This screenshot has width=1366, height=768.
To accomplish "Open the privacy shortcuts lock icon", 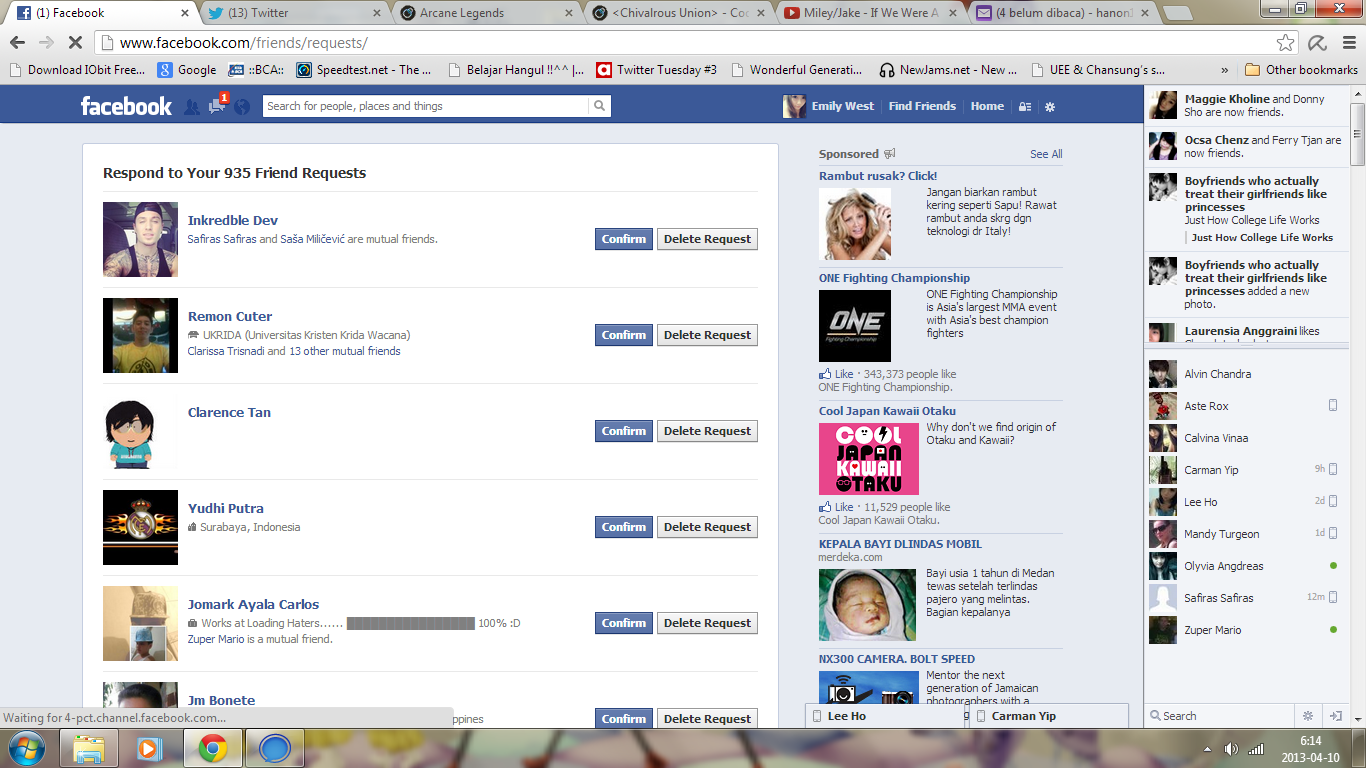I will tap(1024, 107).
